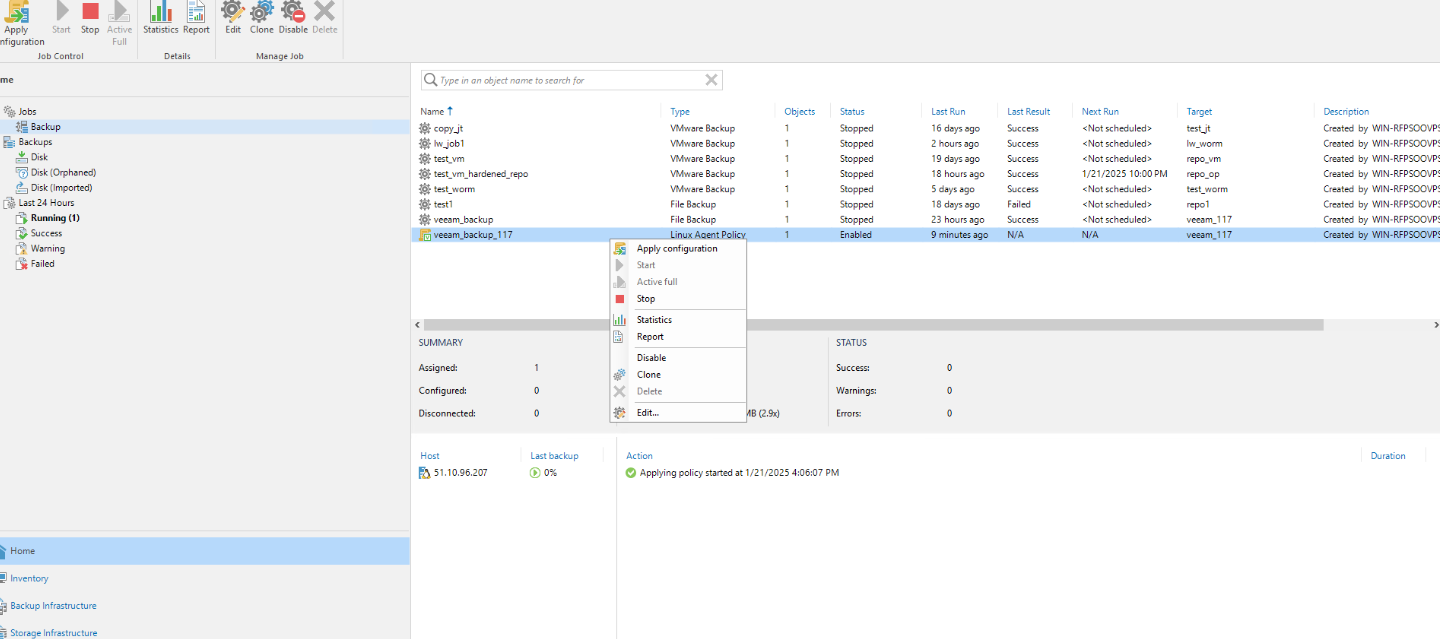
Task: Sort jobs by the Last Run column
Action: 947,112
